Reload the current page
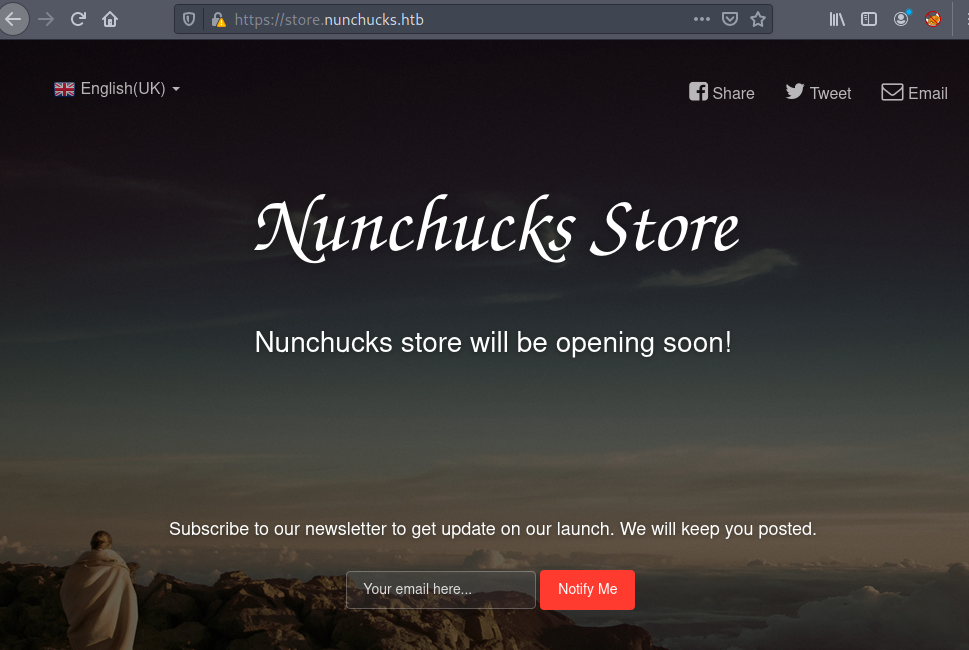The width and height of the screenshot is (969, 650). tap(78, 19)
